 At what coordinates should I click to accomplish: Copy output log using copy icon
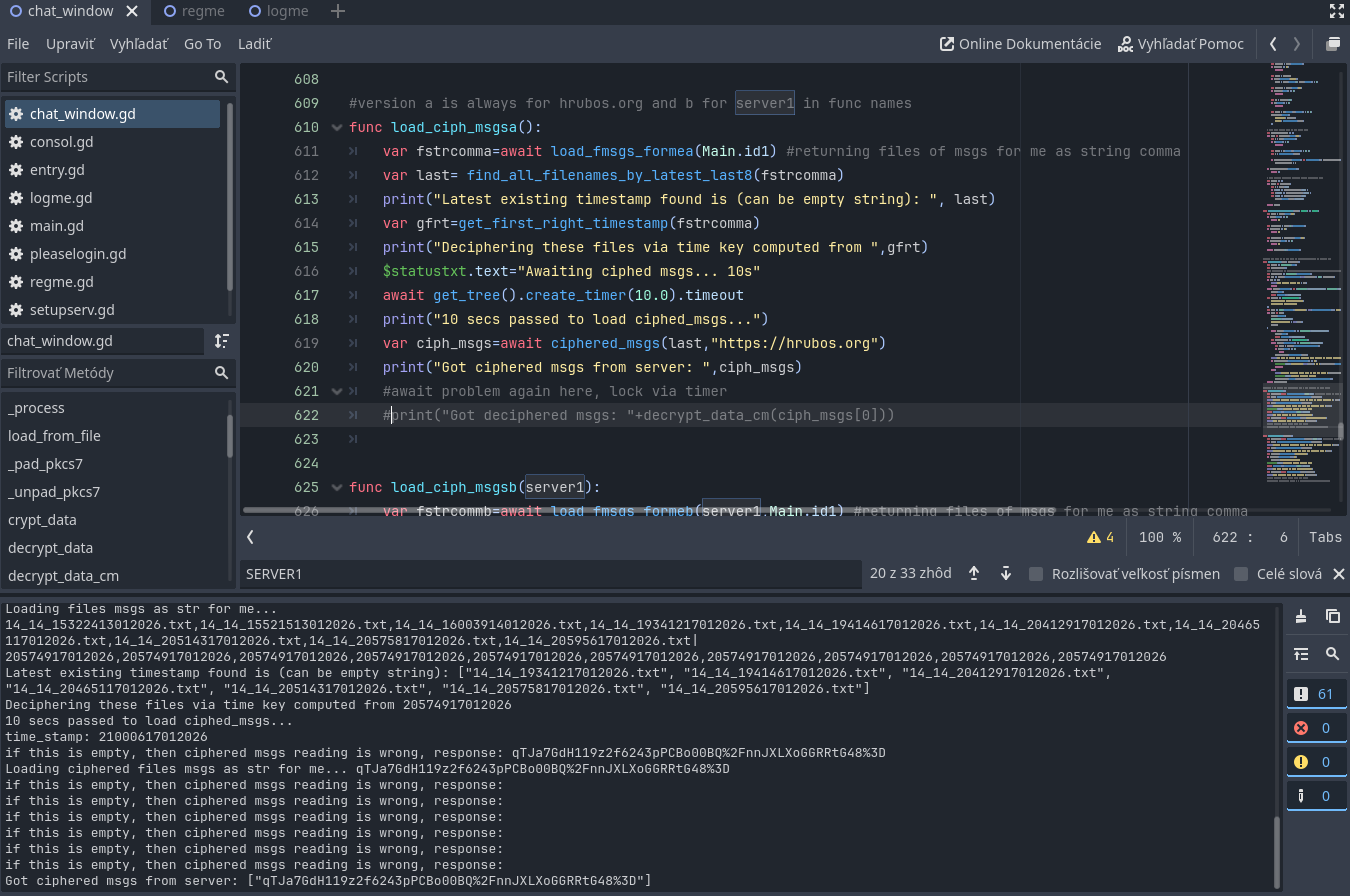click(x=1332, y=616)
